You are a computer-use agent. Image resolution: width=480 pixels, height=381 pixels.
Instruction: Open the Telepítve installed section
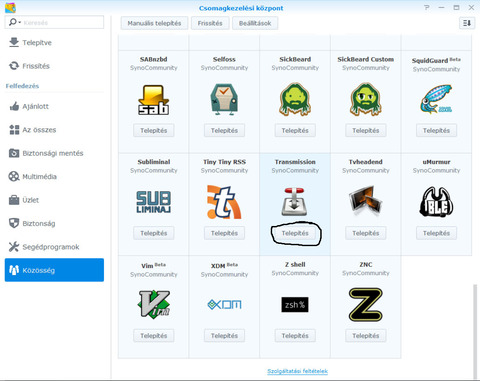coord(54,43)
